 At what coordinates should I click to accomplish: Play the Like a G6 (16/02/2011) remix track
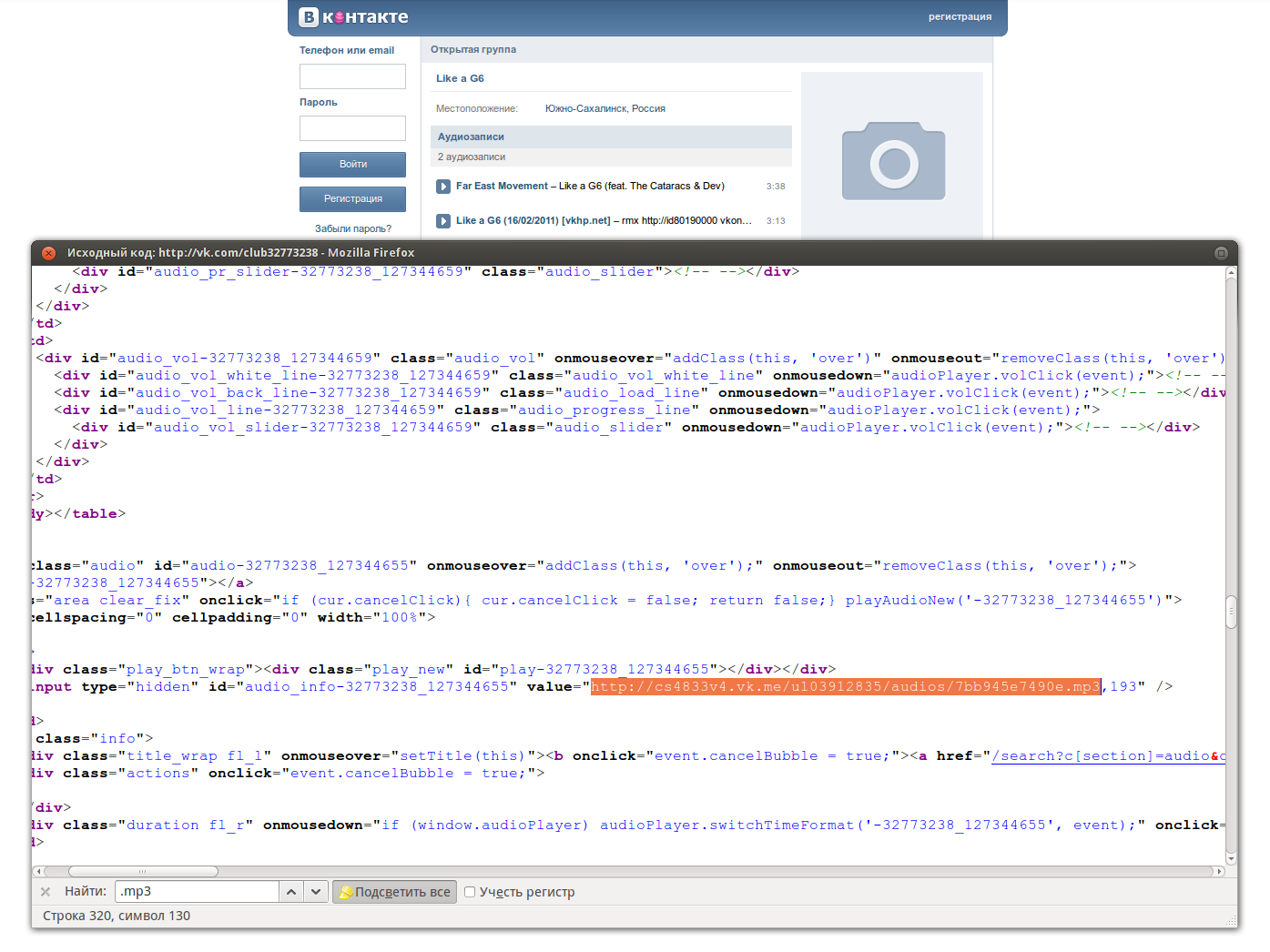click(443, 221)
